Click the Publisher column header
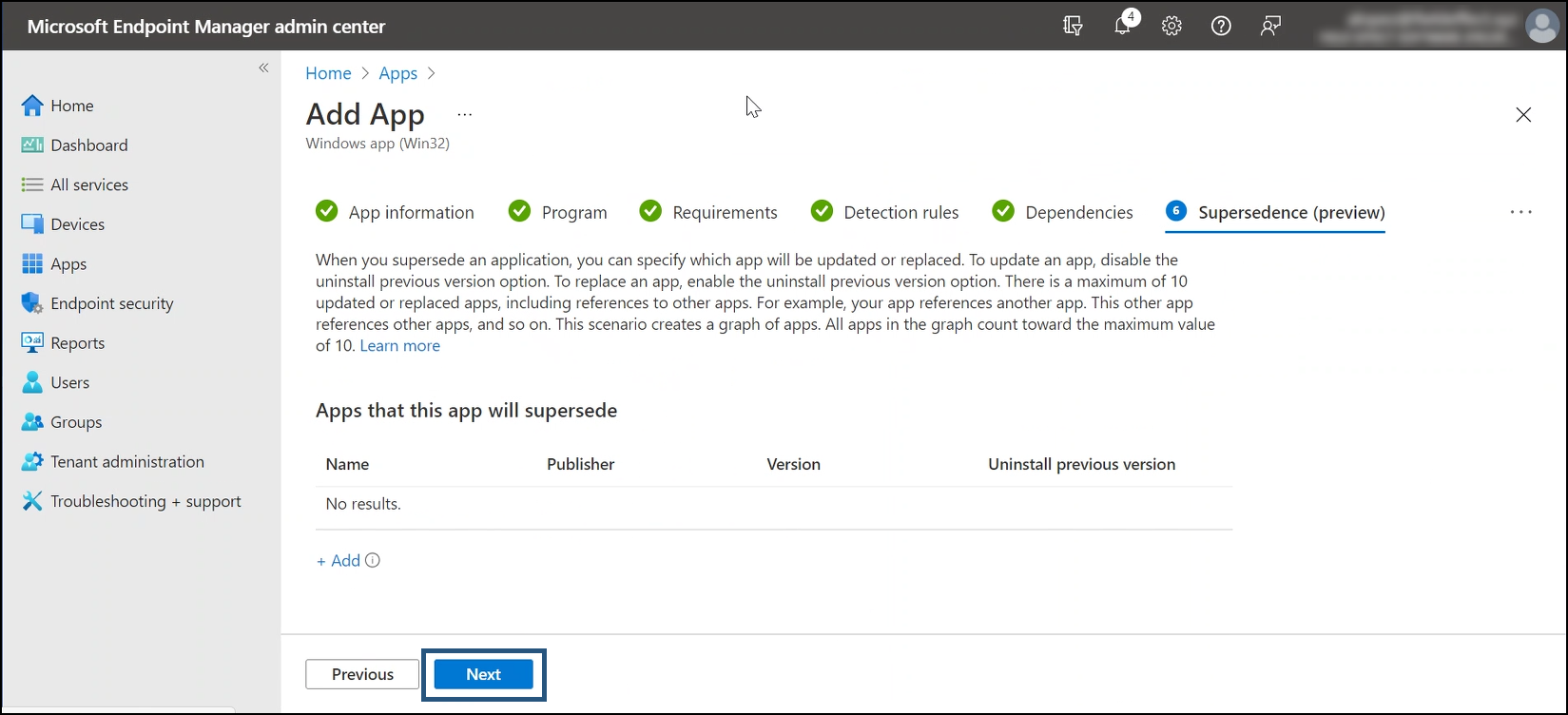1568x715 pixels. click(x=581, y=464)
